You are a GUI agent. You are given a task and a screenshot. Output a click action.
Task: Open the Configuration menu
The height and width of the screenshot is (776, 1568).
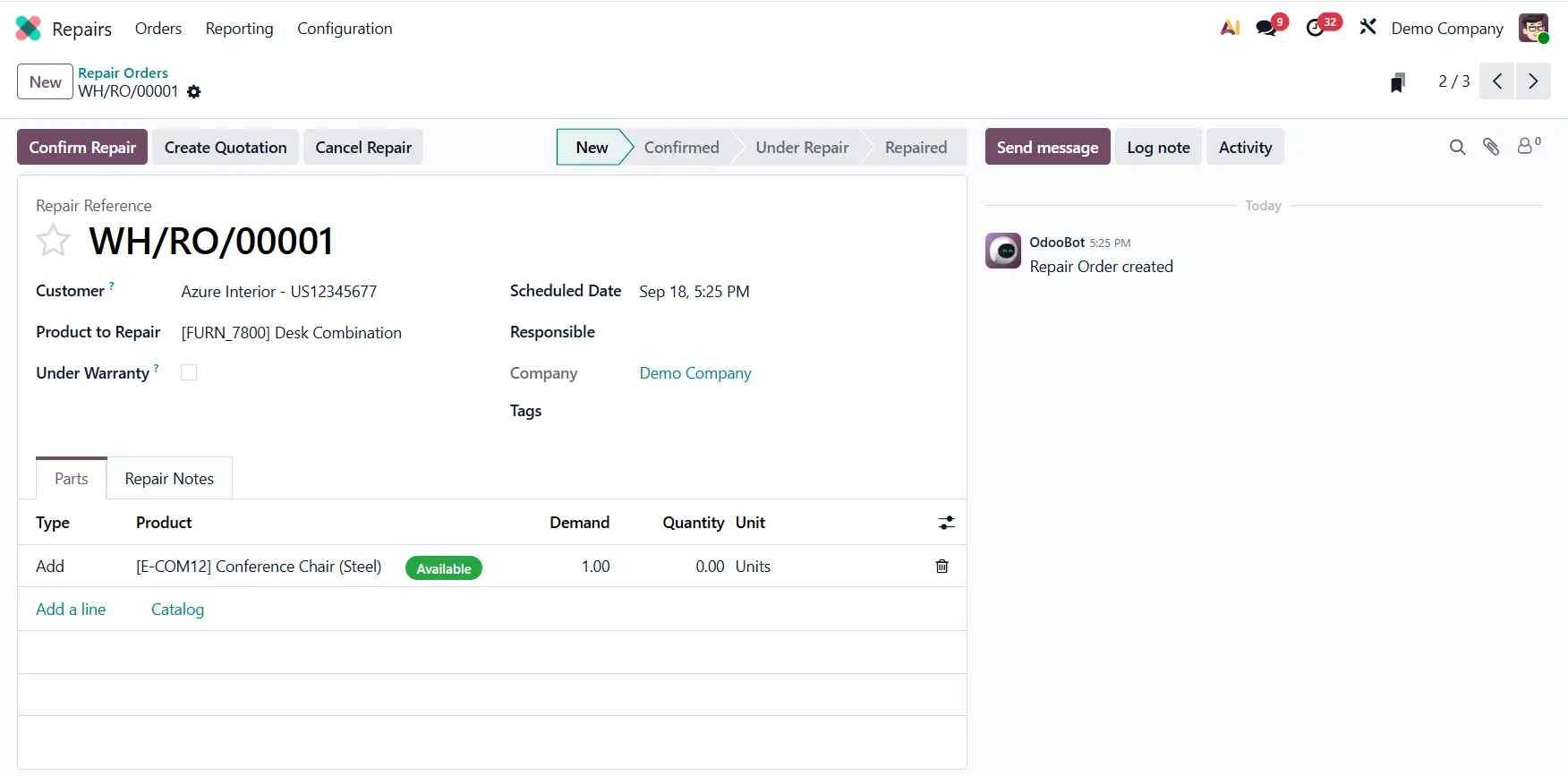(345, 29)
